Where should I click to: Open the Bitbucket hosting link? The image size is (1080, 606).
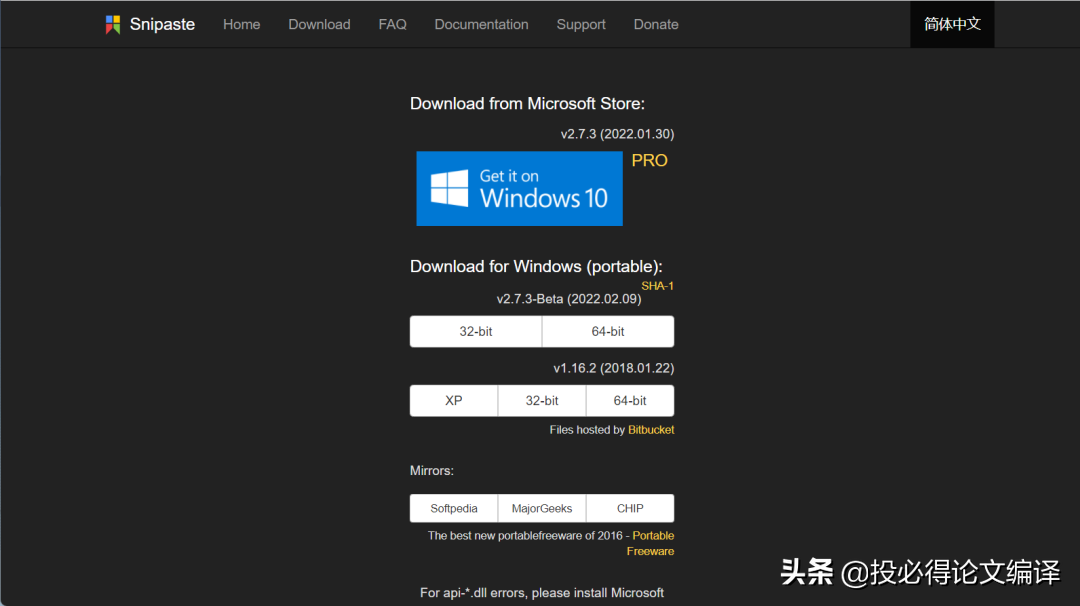pos(651,430)
